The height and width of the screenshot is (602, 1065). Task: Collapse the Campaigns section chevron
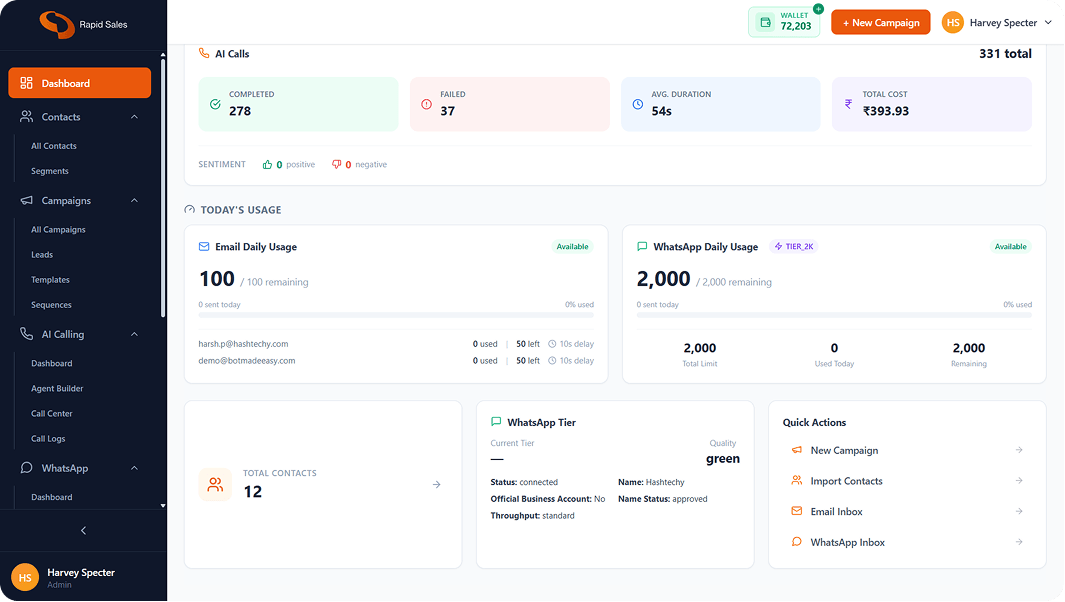tap(134, 200)
